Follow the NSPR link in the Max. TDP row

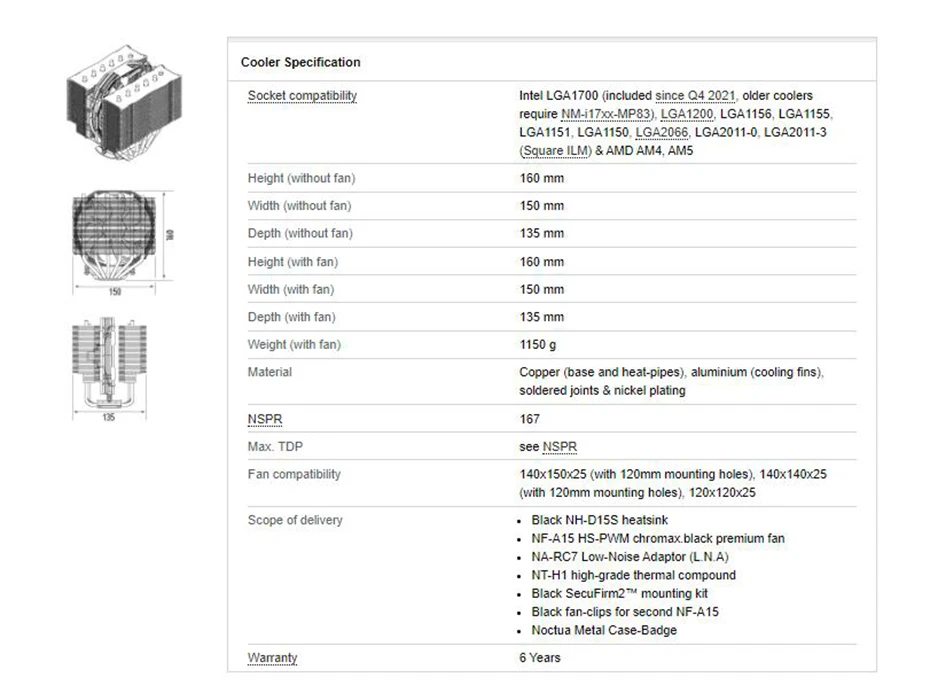click(560, 447)
